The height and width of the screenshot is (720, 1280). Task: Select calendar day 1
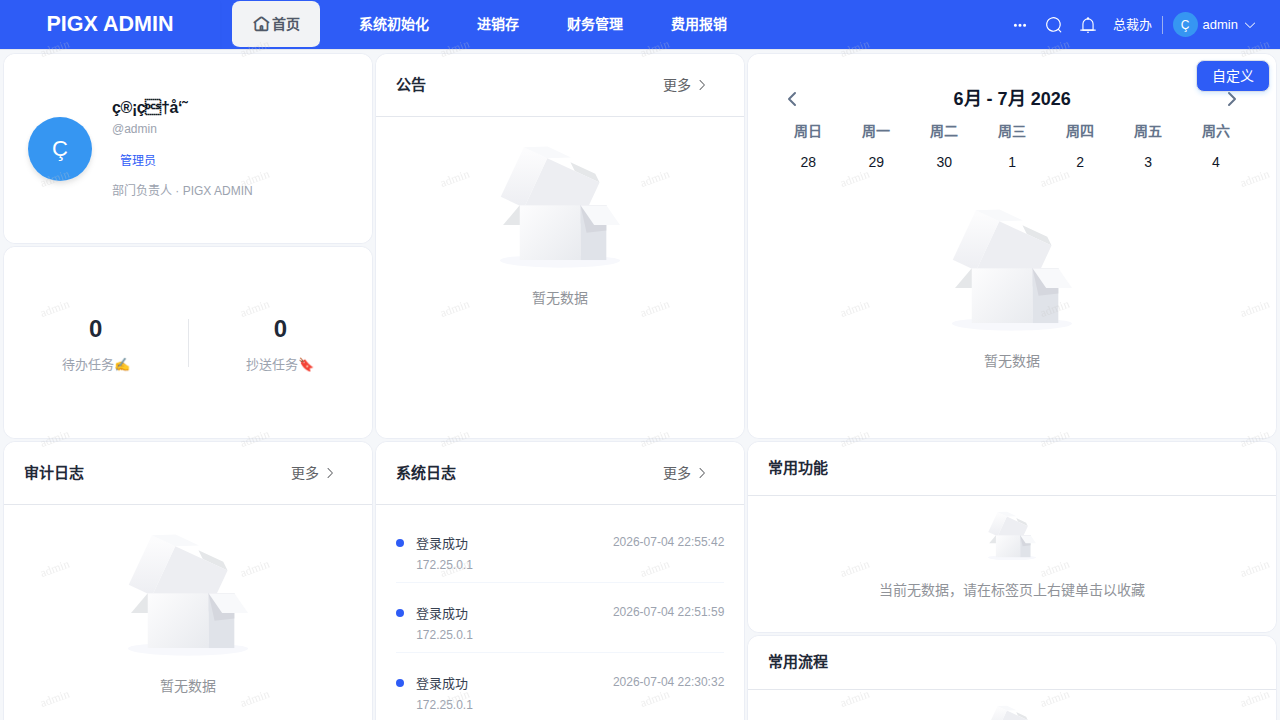coord(1012,162)
